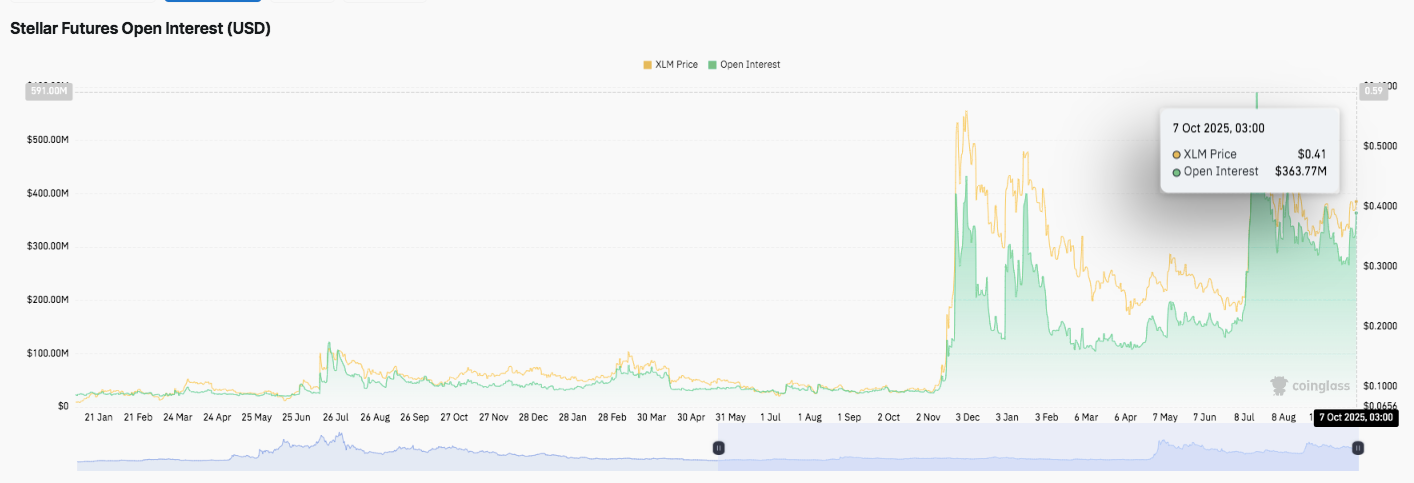Click the $0.2000 right axis label
Image resolution: width=1414 pixels, height=483 pixels.
(x=1382, y=326)
